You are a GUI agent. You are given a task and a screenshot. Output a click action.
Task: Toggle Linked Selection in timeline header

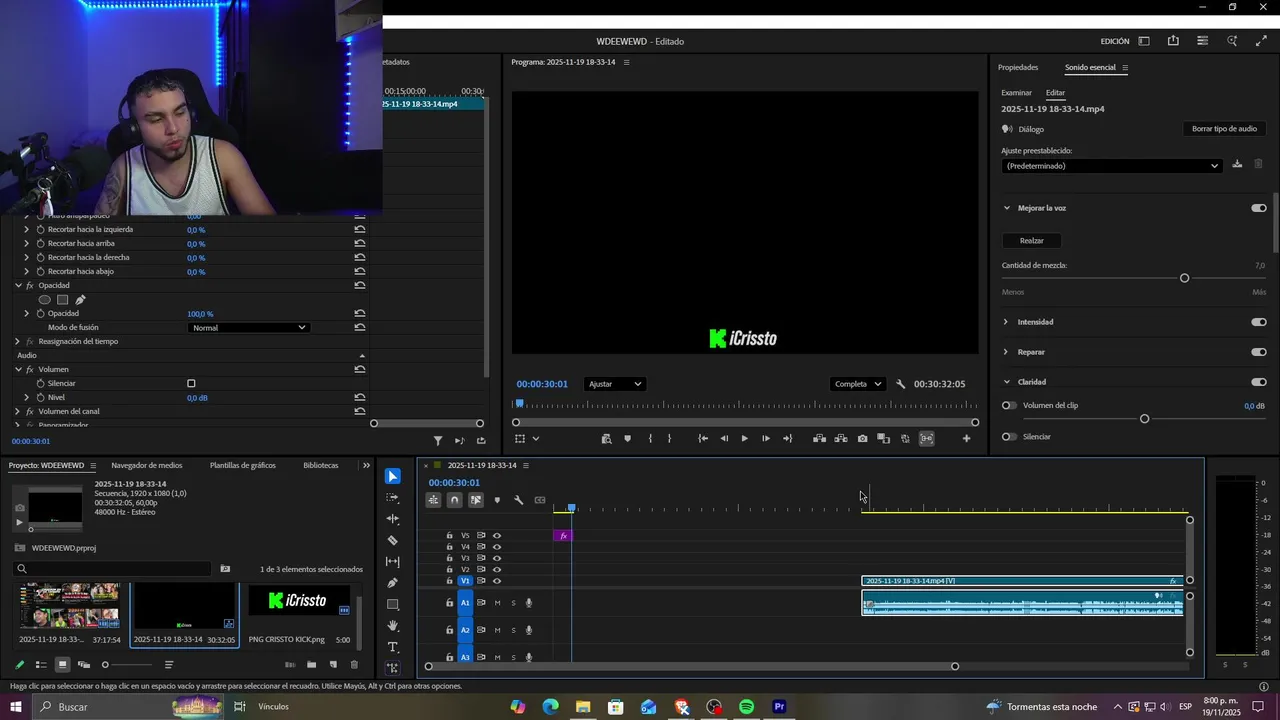(476, 500)
